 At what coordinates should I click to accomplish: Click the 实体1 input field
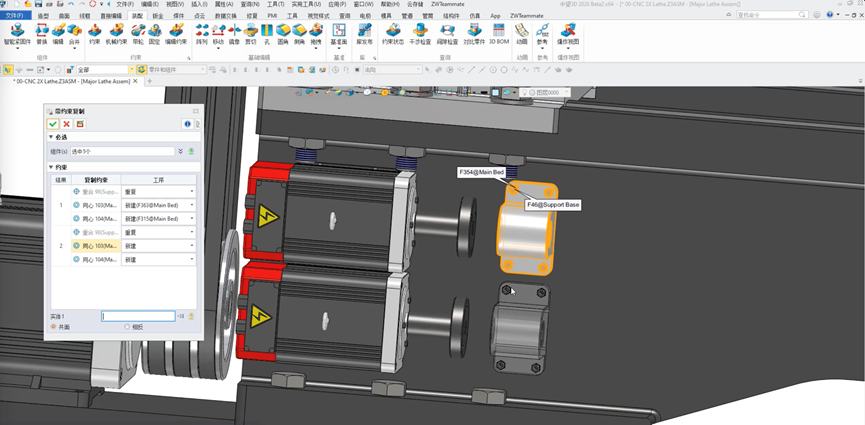(x=138, y=316)
